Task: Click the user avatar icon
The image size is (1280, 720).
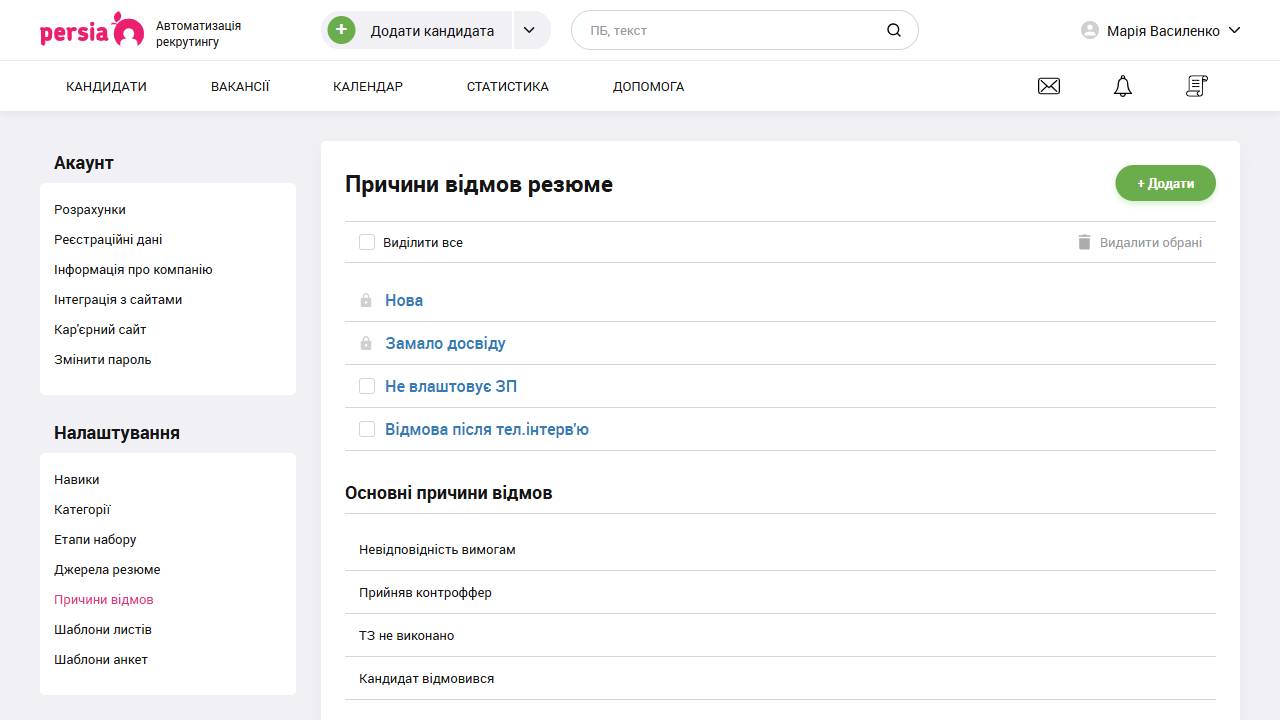Action: tap(1088, 30)
